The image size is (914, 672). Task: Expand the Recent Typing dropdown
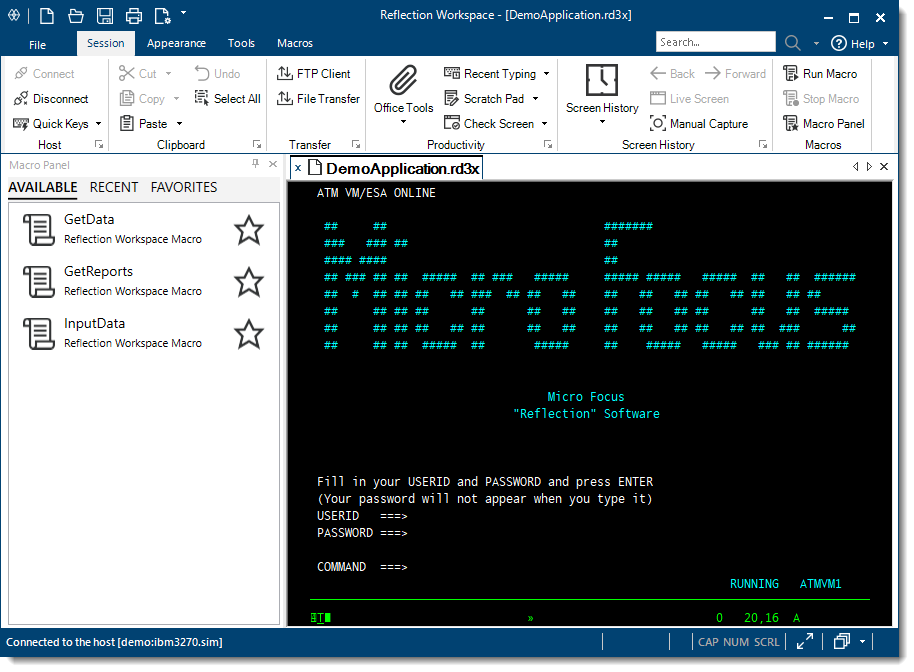click(546, 74)
